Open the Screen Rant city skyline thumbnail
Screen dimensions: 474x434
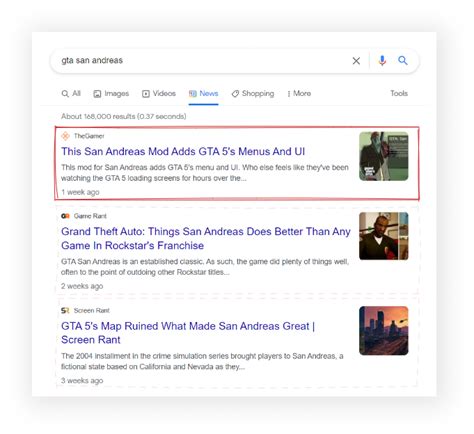pyautogui.click(x=384, y=331)
